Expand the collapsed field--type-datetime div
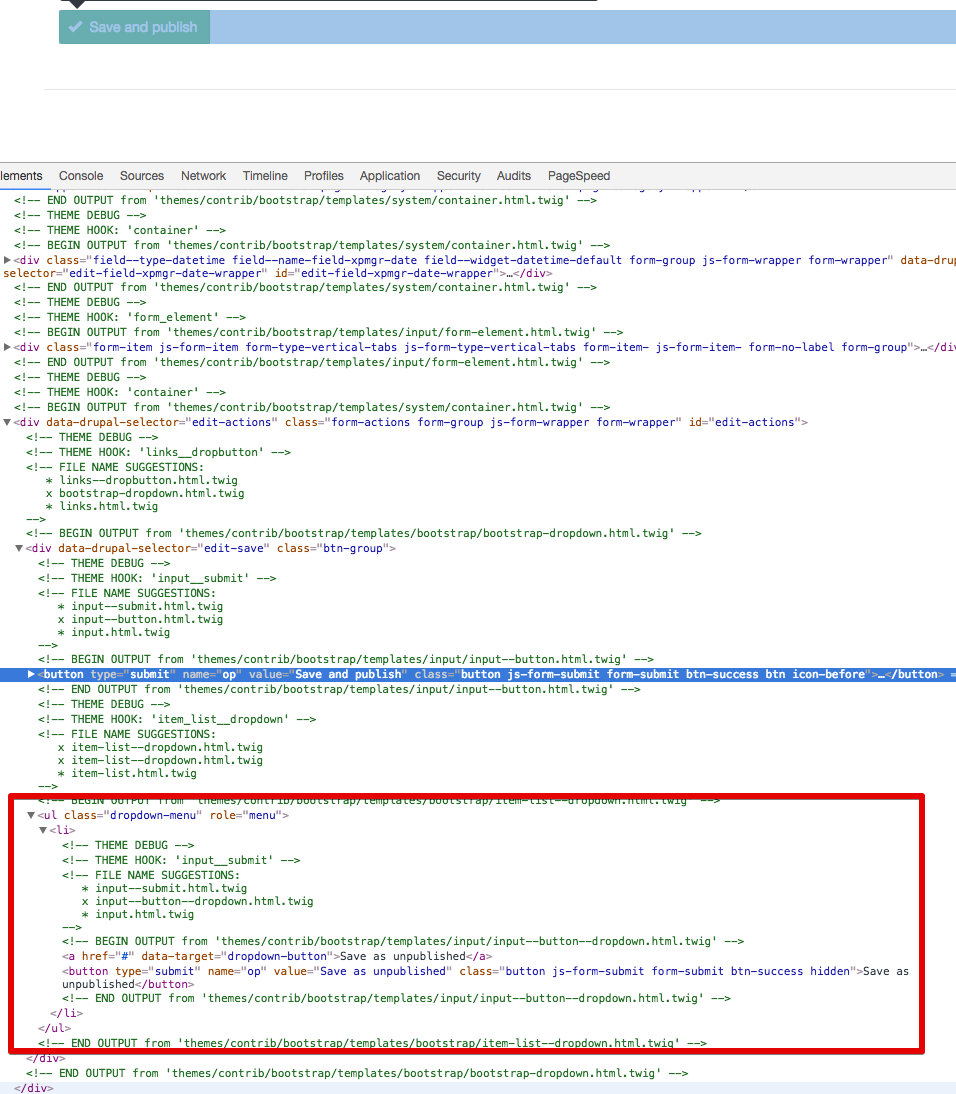956x1094 pixels. pos(7,260)
